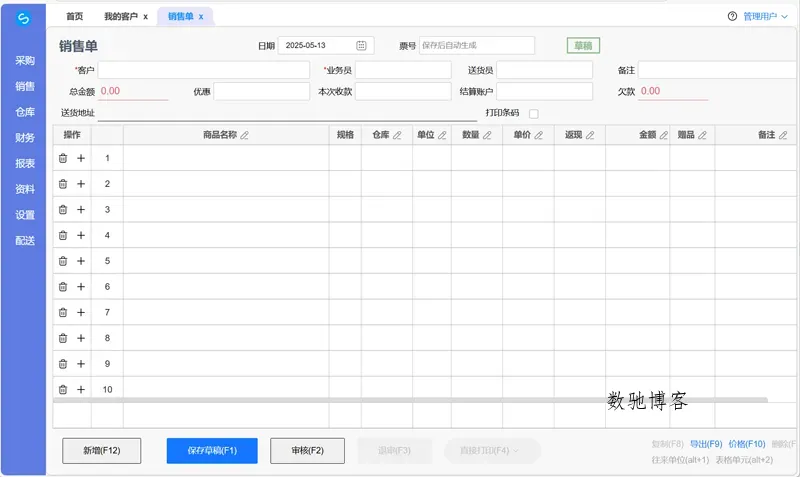Click plus icon on row 3
The image size is (800, 477).
tap(81, 210)
